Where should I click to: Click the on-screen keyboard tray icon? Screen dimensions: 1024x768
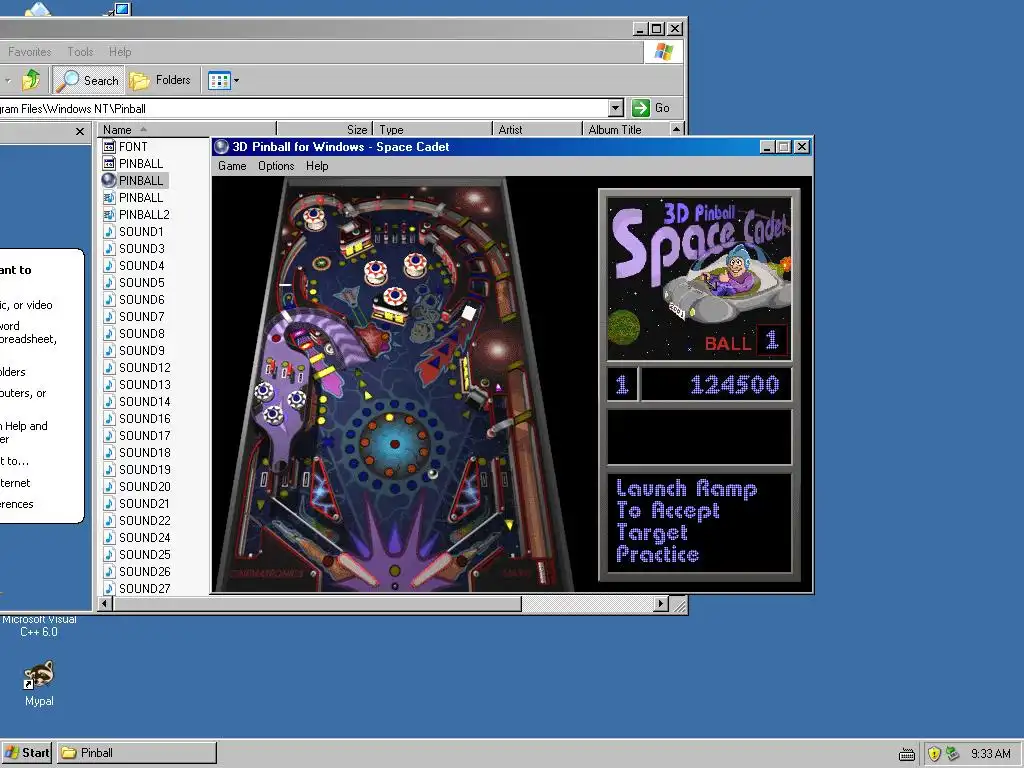tap(906, 754)
